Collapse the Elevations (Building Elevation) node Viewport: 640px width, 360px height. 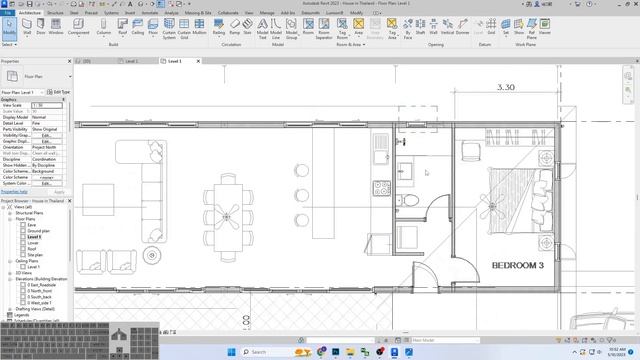tap(10, 279)
